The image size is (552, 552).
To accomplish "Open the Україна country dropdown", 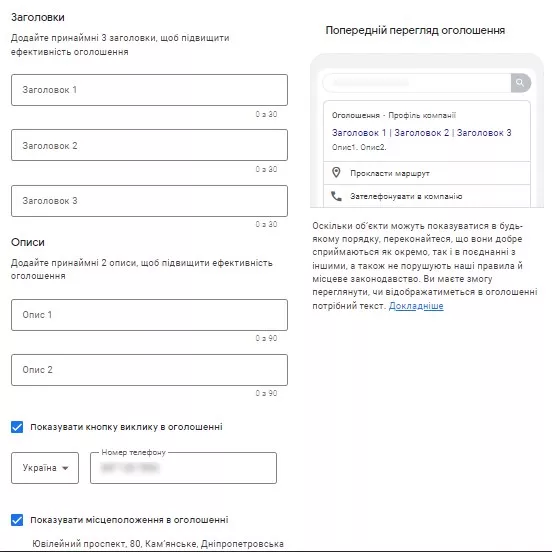I will click(x=45, y=468).
